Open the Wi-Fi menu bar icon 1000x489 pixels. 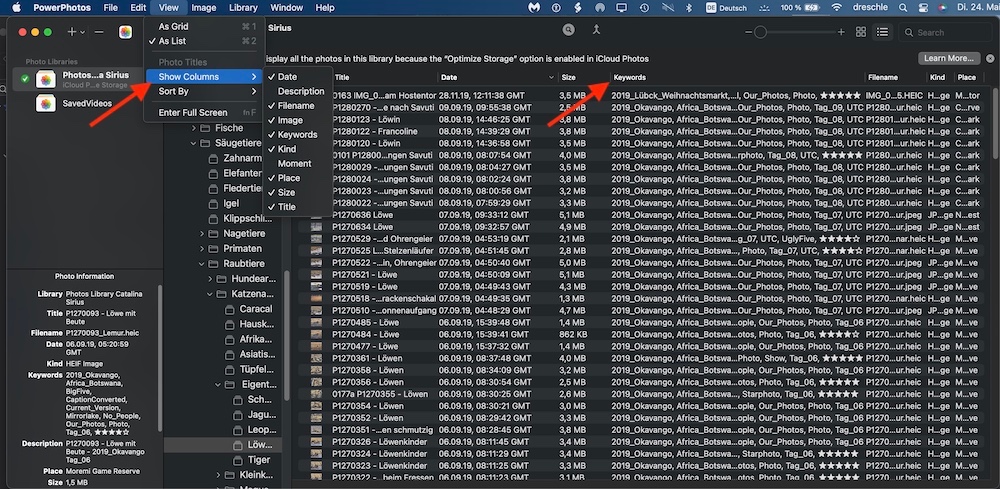(x=836, y=8)
